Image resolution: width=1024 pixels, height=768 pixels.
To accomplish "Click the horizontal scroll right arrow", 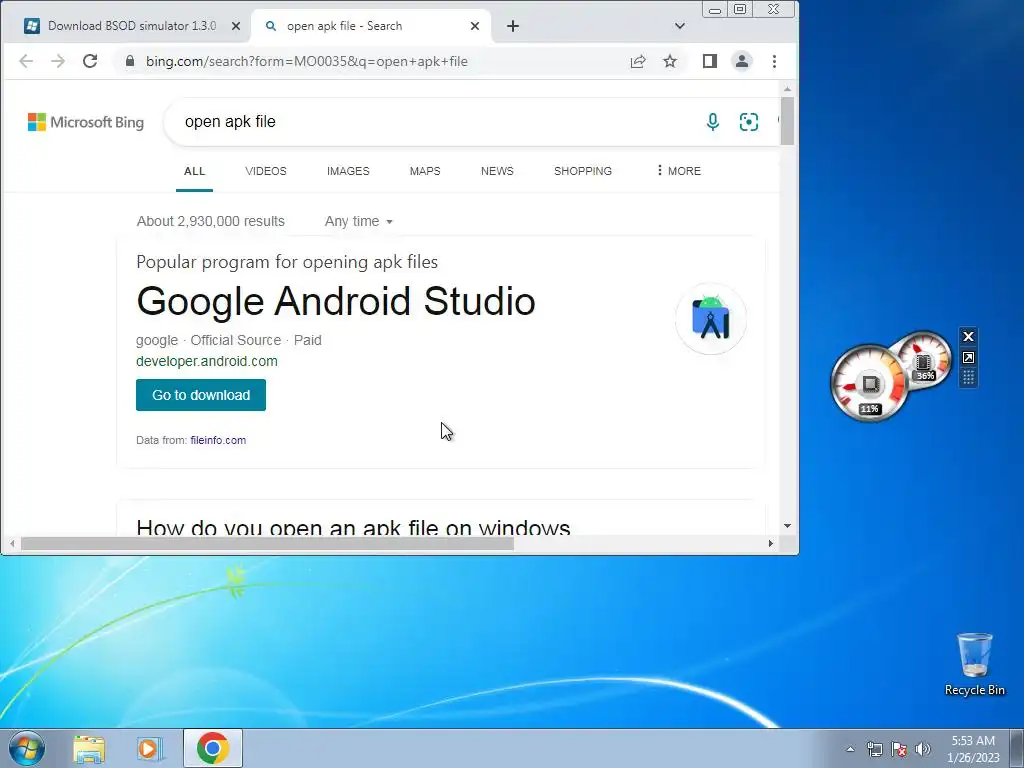I will pos(771,543).
